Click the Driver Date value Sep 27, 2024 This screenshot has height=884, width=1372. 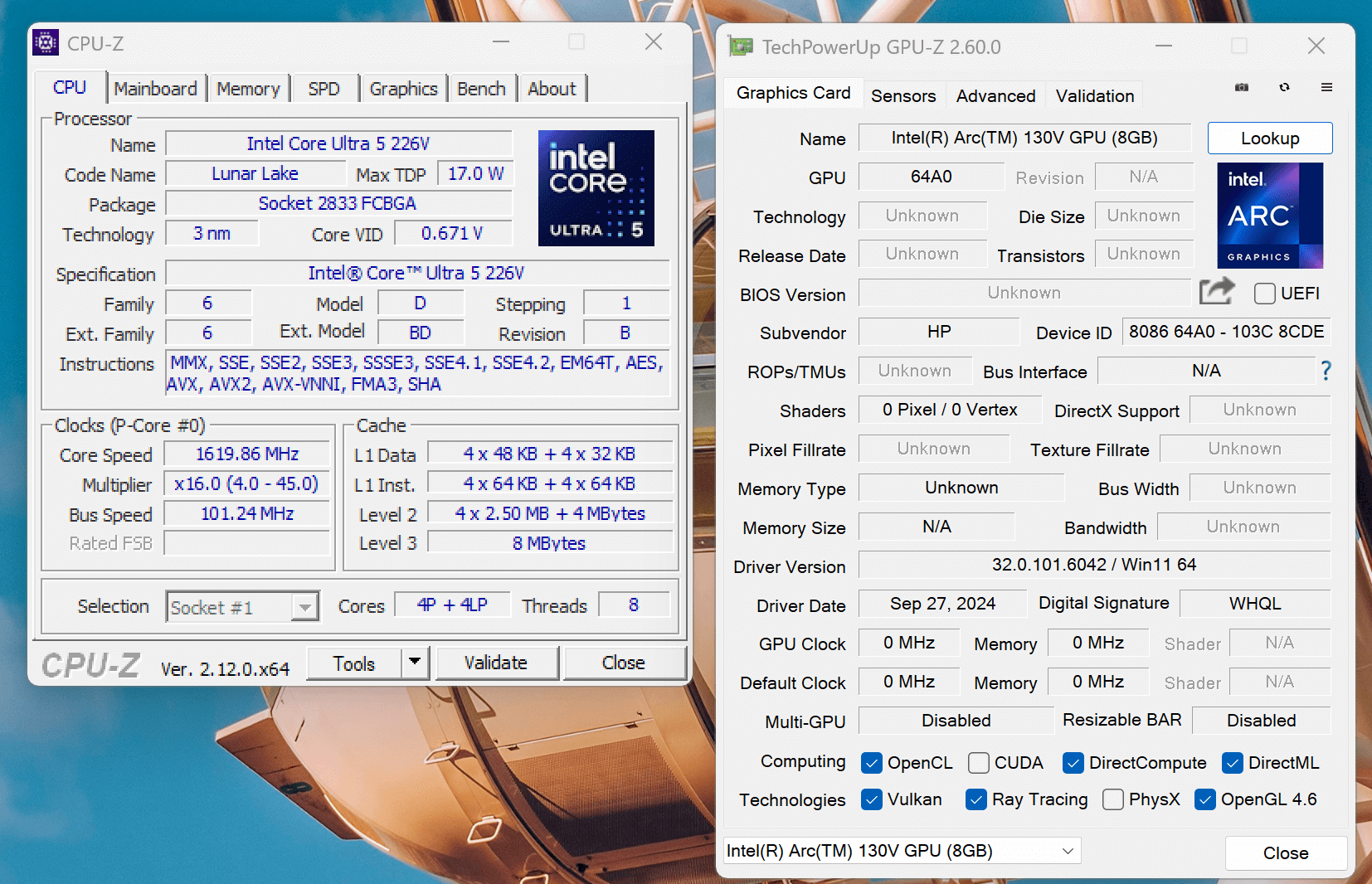pyautogui.click(x=942, y=604)
